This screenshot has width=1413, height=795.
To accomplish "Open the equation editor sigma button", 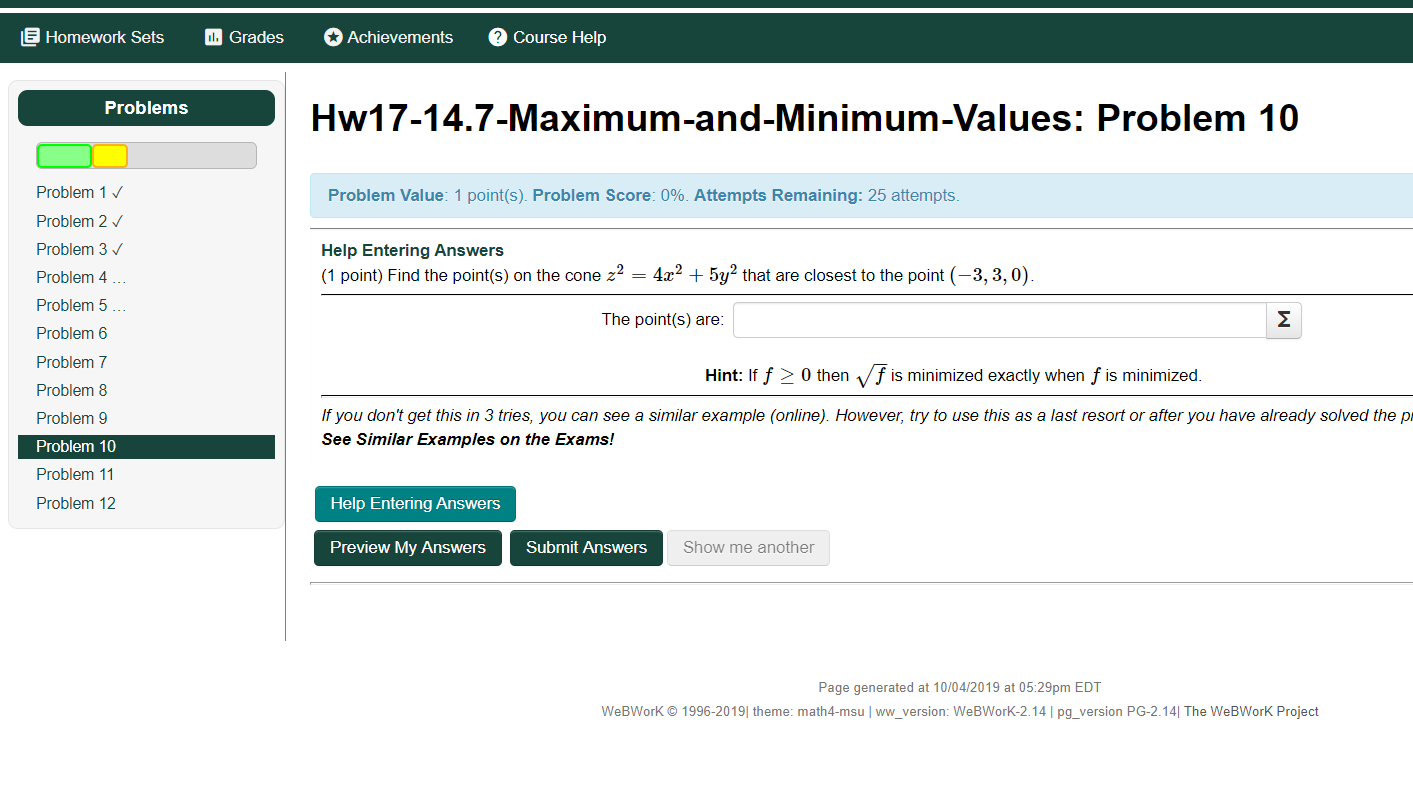I will (1284, 320).
